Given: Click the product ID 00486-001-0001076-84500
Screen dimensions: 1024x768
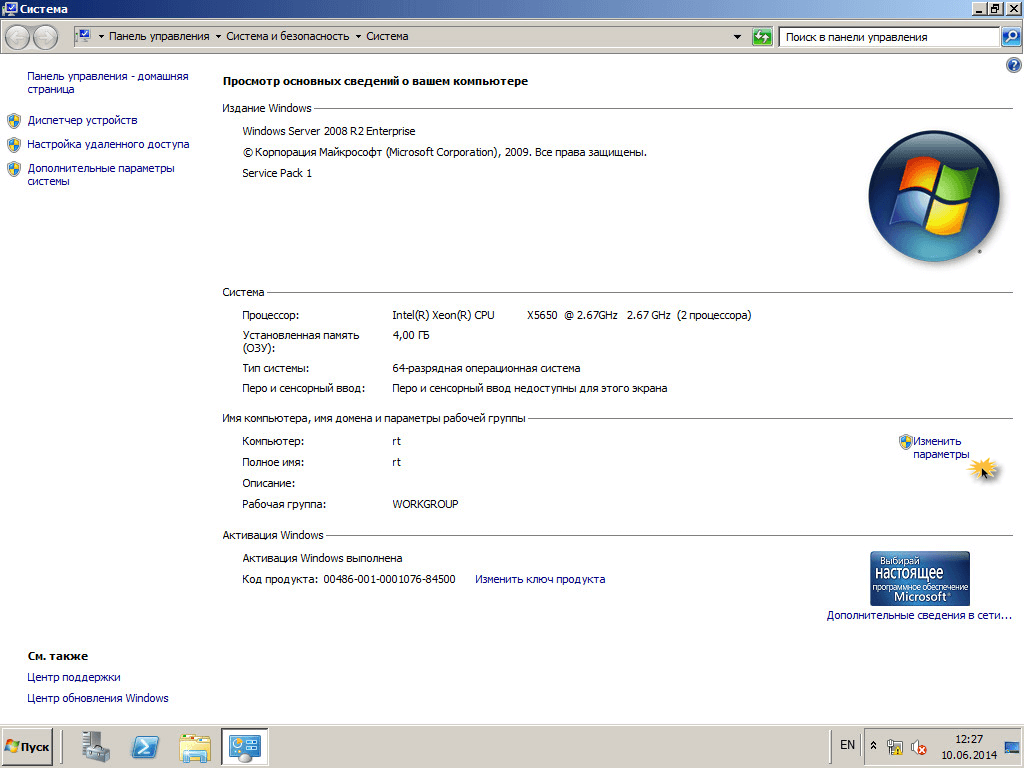Looking at the screenshot, I should pyautogui.click(x=389, y=579).
